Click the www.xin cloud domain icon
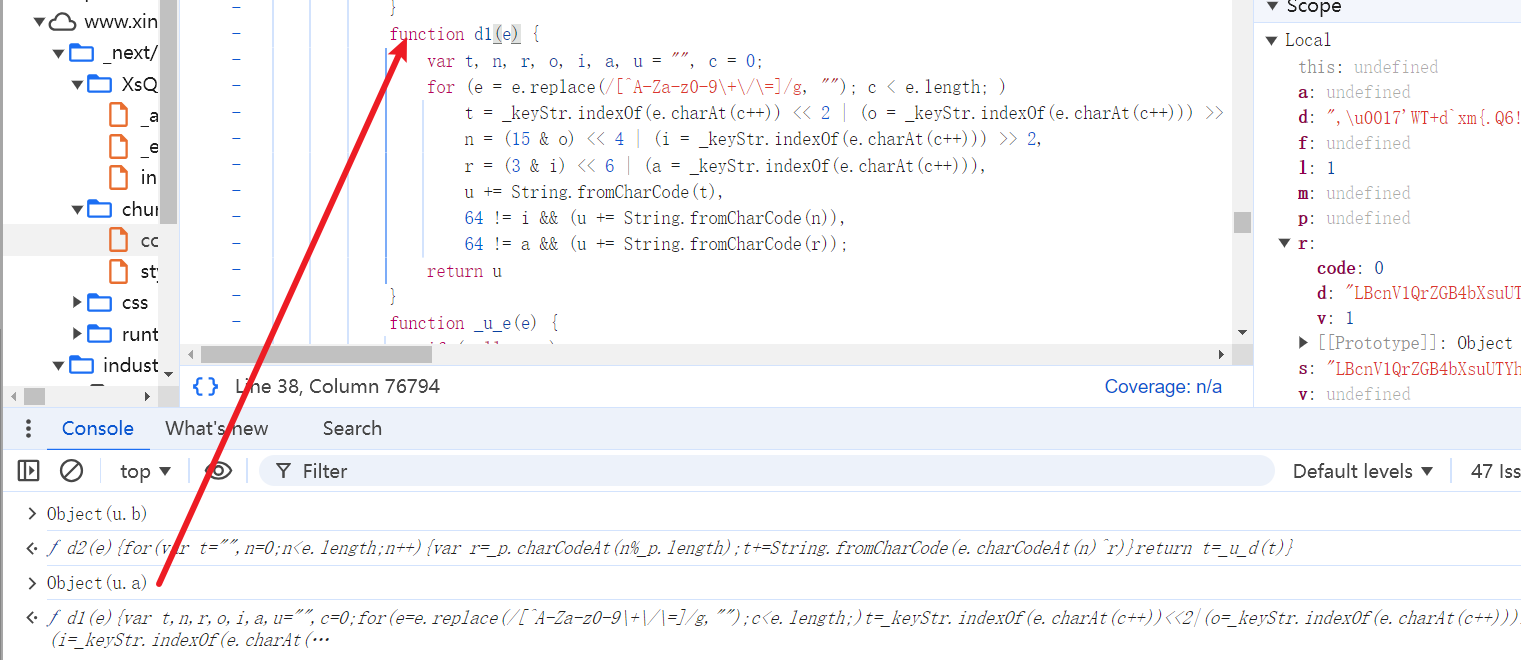 (62, 21)
